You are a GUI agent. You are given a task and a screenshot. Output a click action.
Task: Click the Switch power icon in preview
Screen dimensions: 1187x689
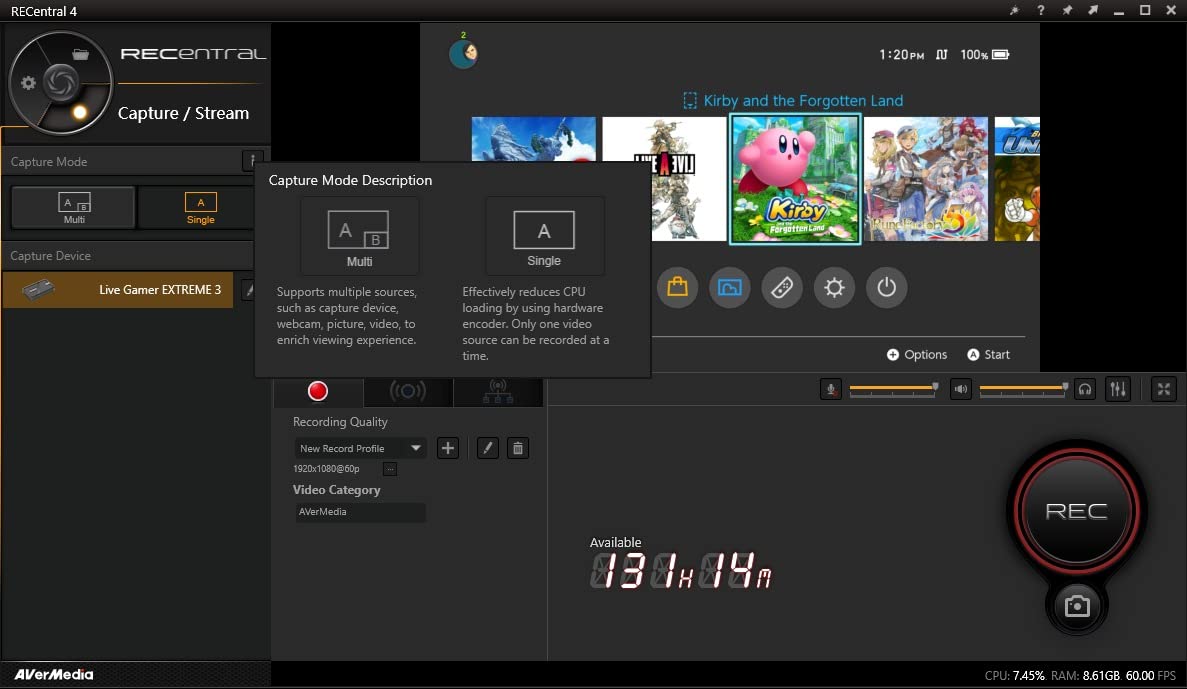click(886, 288)
